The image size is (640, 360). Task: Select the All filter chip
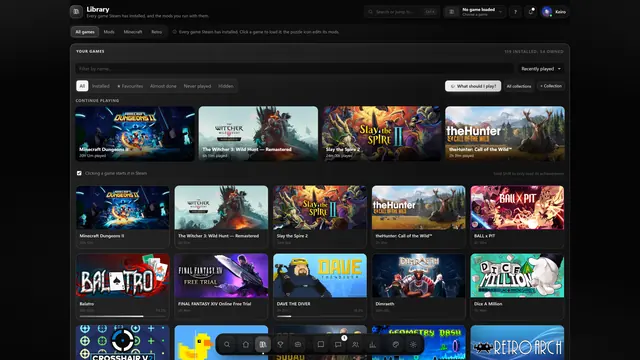coord(82,86)
